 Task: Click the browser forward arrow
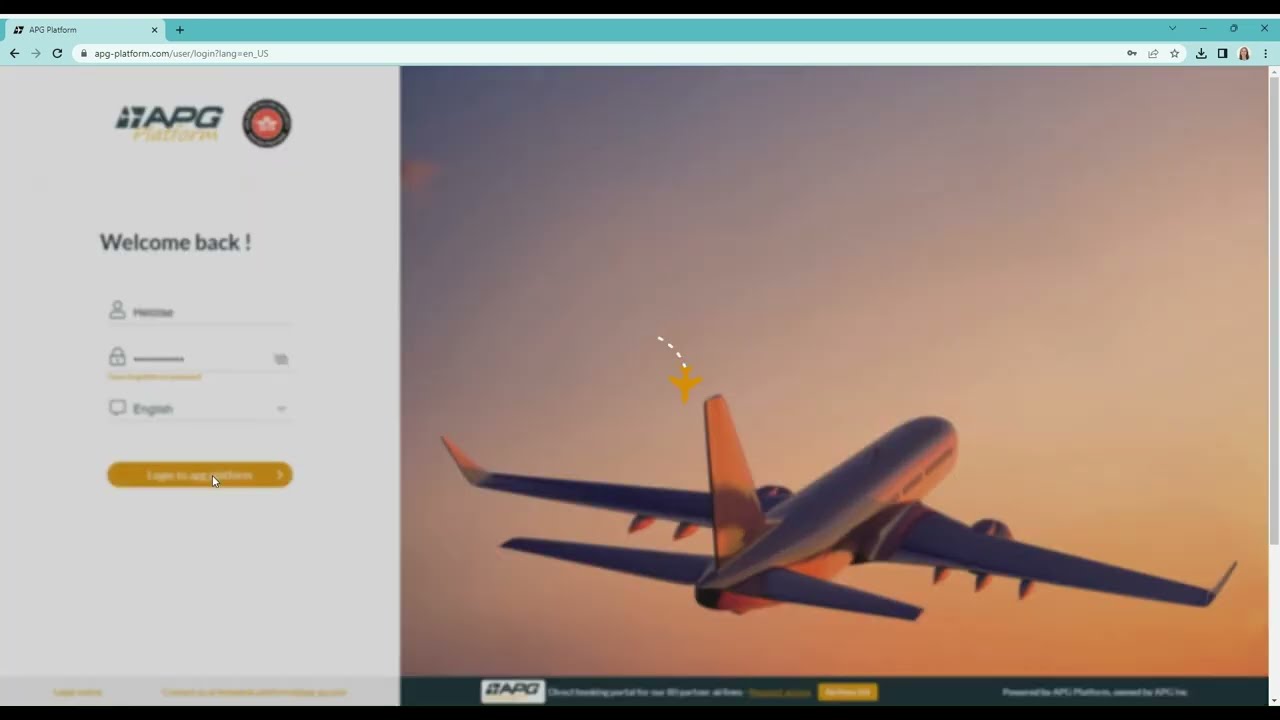point(36,53)
